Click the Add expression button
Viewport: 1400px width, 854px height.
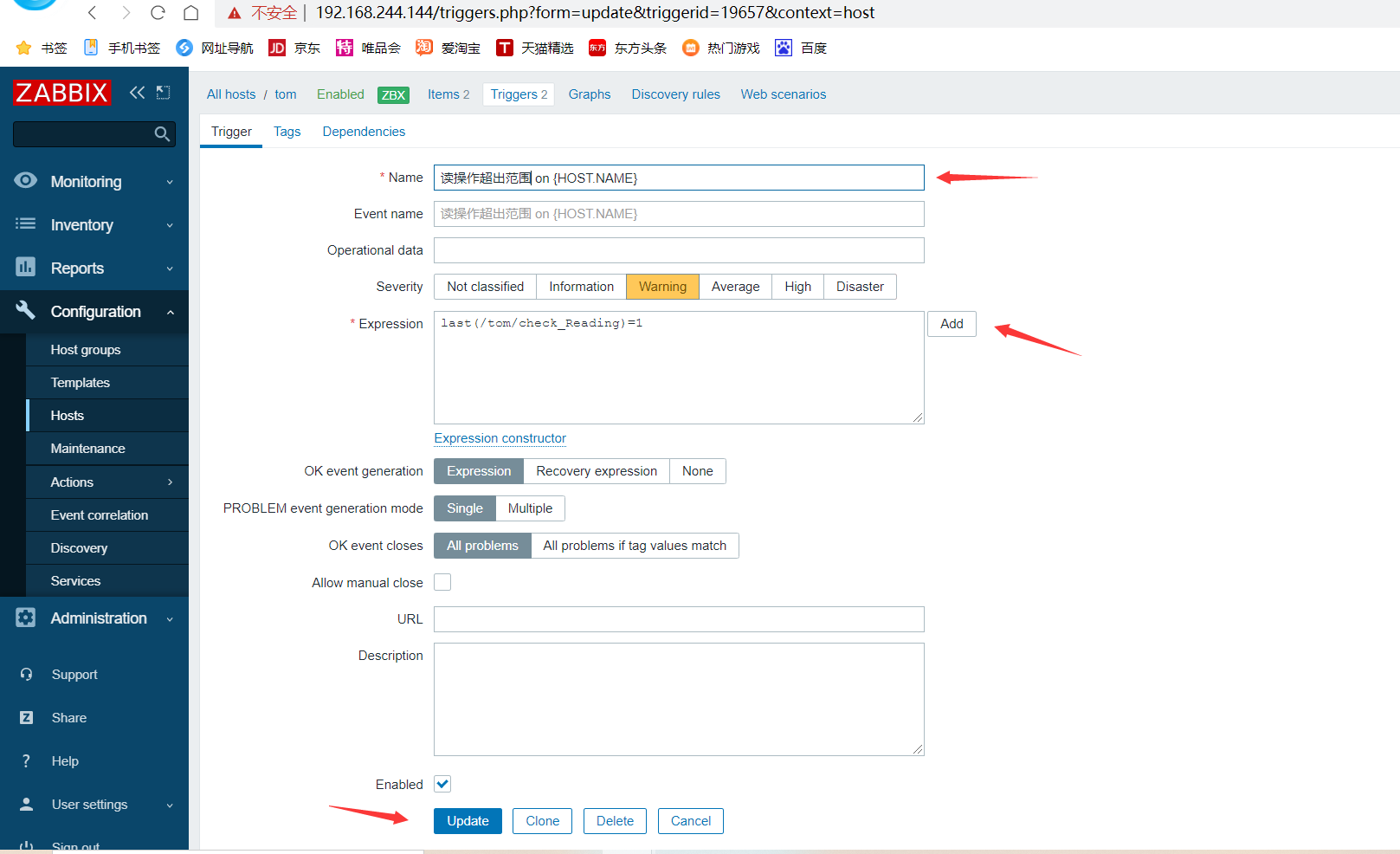point(952,324)
